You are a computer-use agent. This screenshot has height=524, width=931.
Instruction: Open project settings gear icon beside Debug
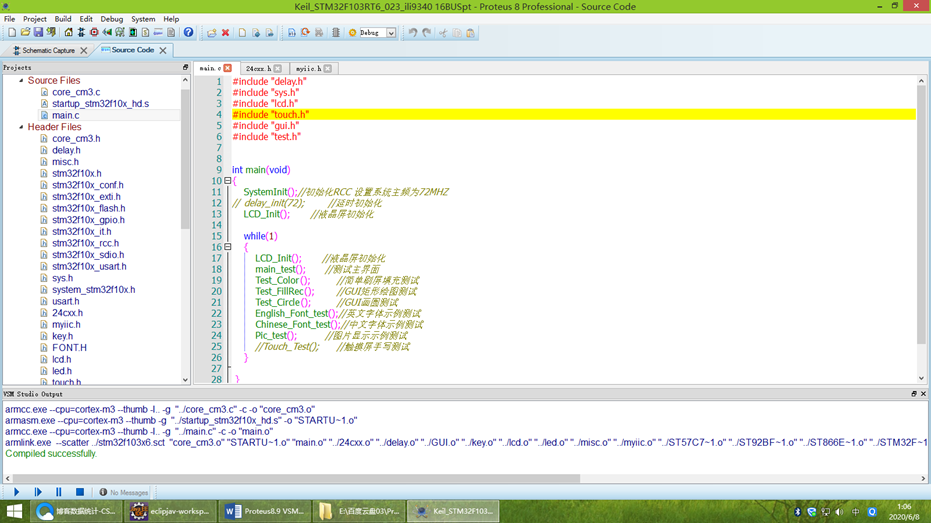pos(352,33)
